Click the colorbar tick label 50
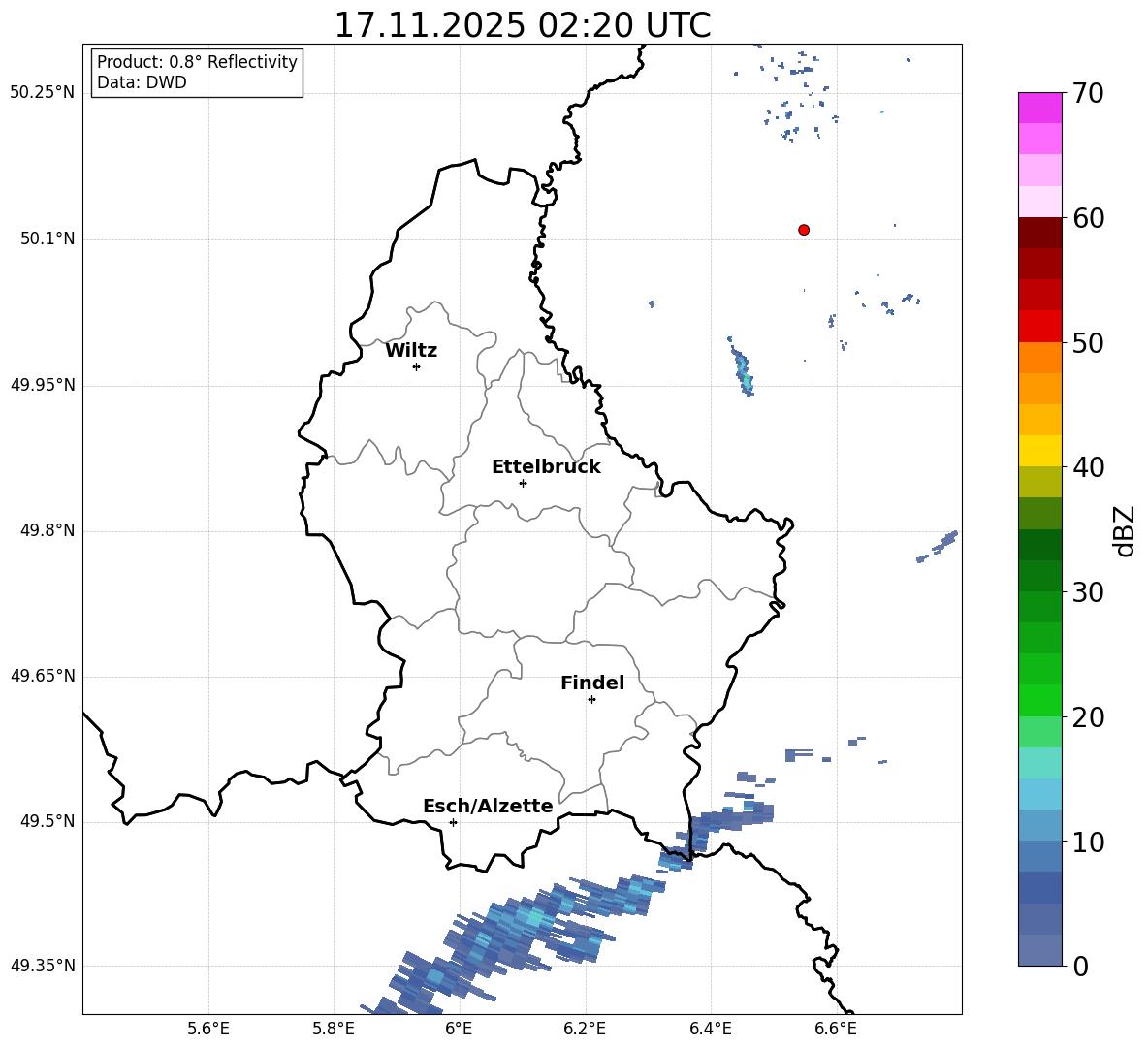This screenshot has width=1148, height=1048. (1088, 342)
